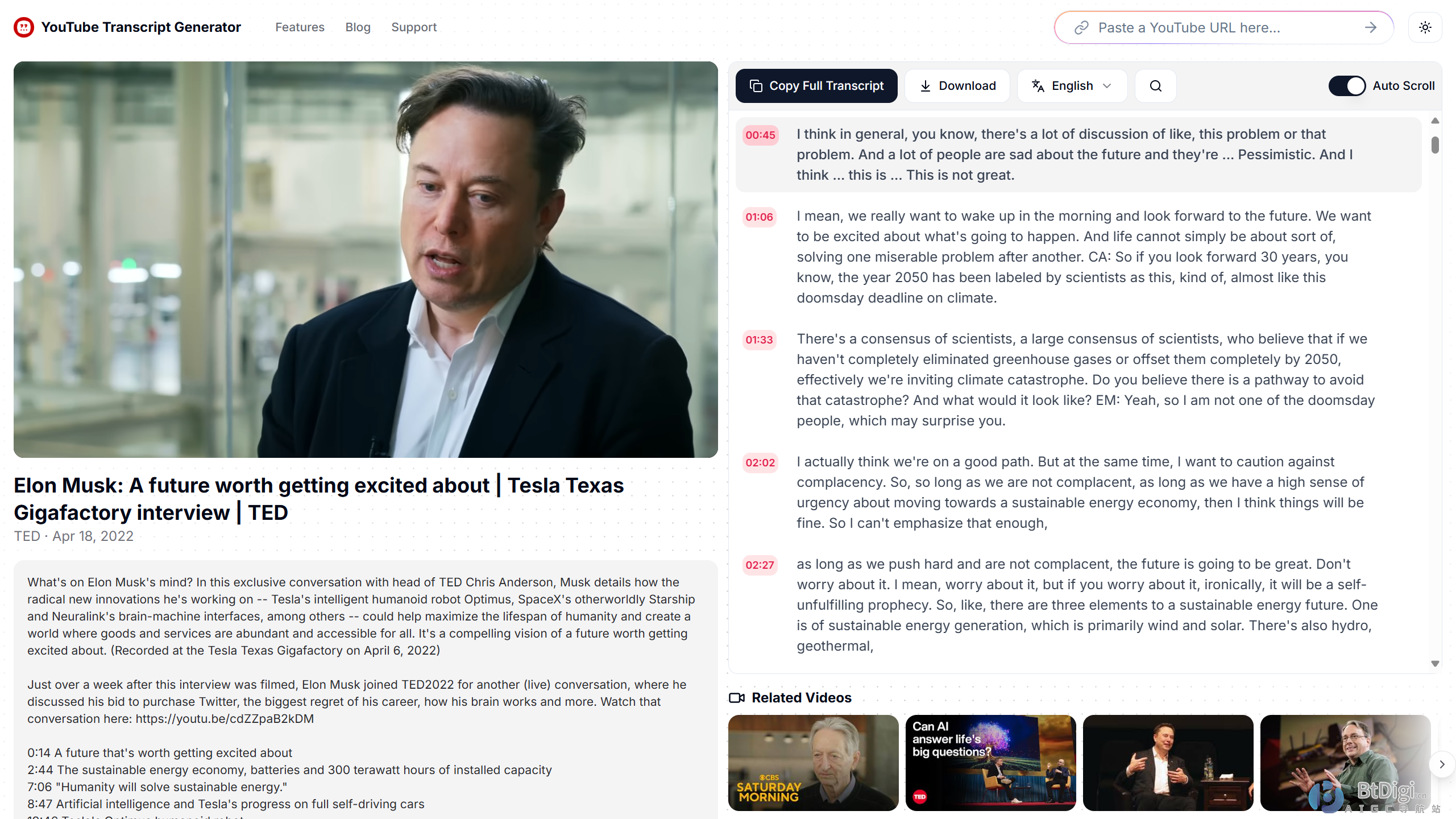
Task: Expand the English language dropdown
Action: tap(1072, 86)
